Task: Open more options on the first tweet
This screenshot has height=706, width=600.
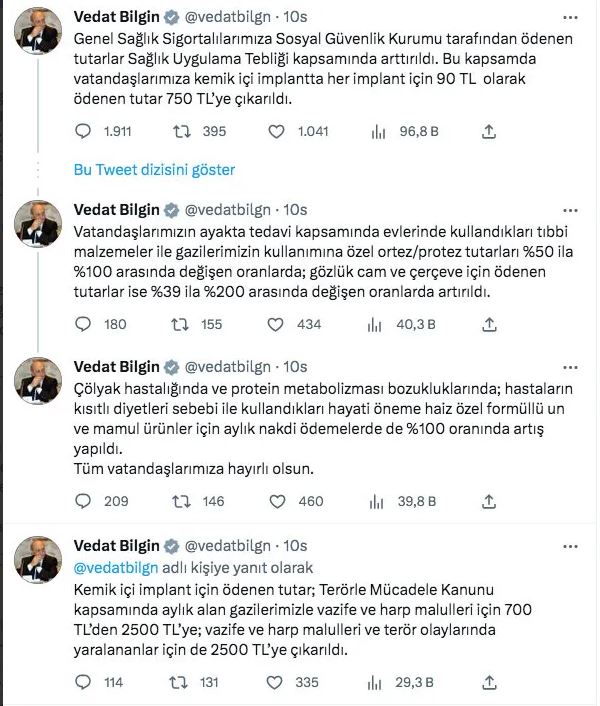Action: click(571, 19)
